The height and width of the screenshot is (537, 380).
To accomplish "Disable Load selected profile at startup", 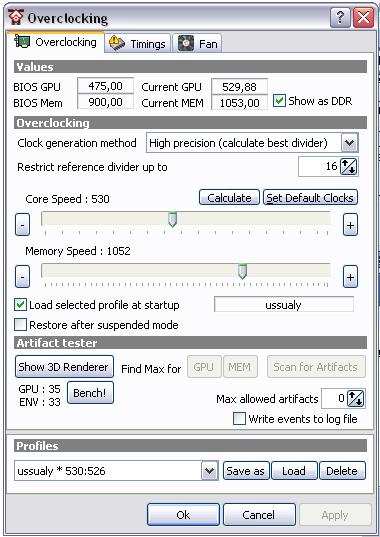I will coord(20,304).
